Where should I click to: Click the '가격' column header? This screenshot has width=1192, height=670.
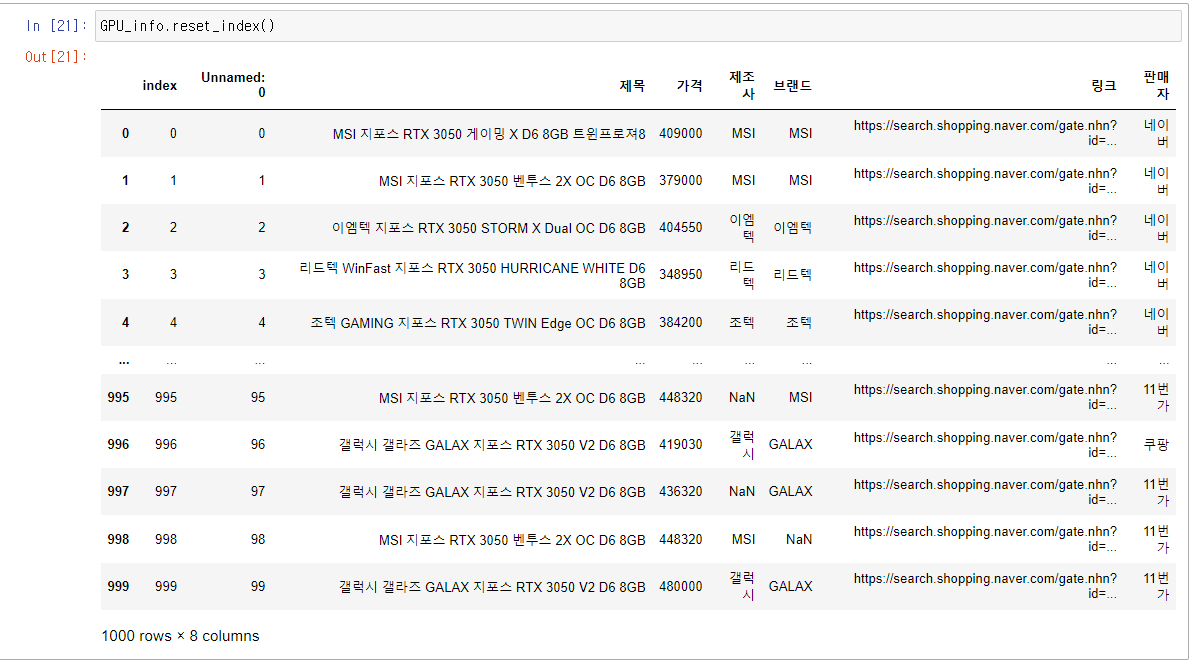point(690,85)
